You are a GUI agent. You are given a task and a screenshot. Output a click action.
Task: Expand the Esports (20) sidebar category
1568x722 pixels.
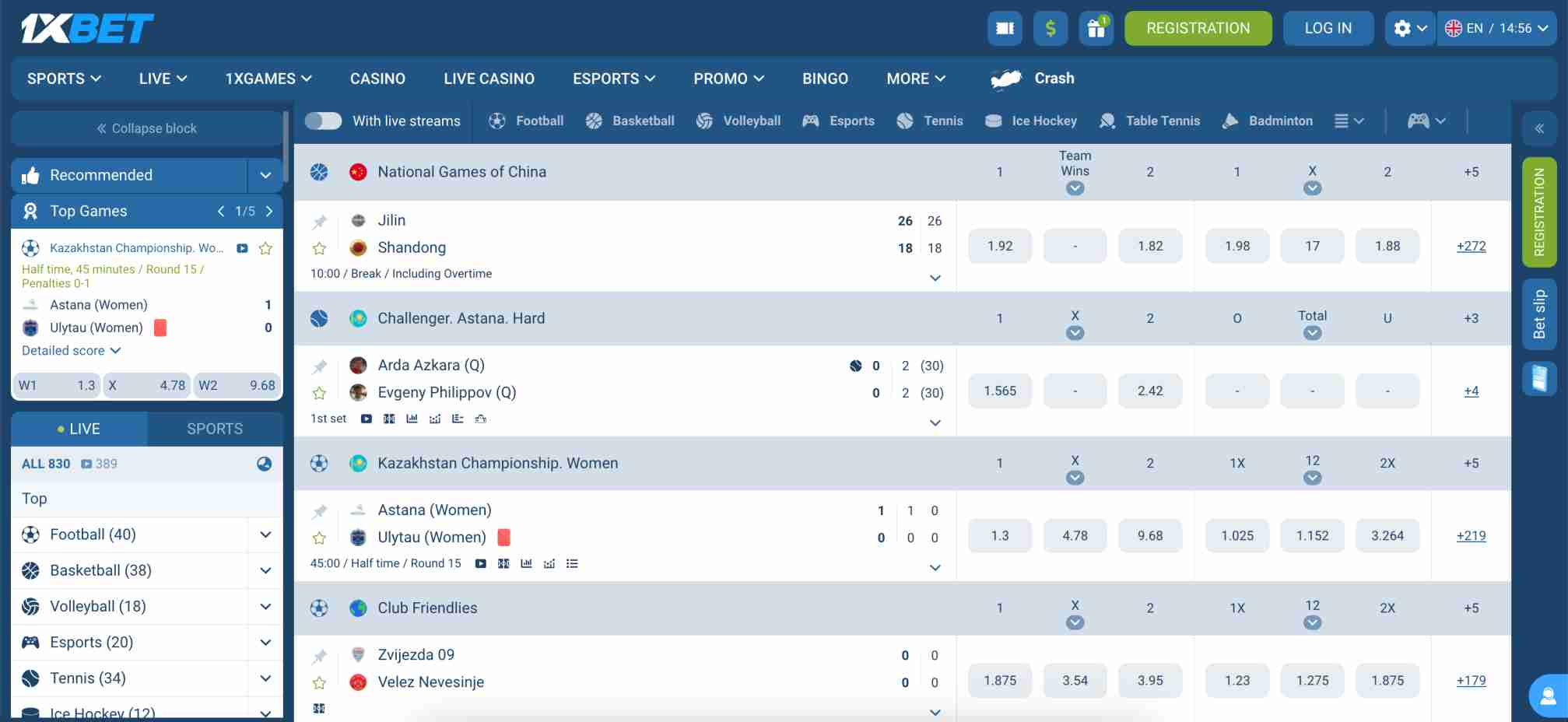pyautogui.click(x=265, y=642)
